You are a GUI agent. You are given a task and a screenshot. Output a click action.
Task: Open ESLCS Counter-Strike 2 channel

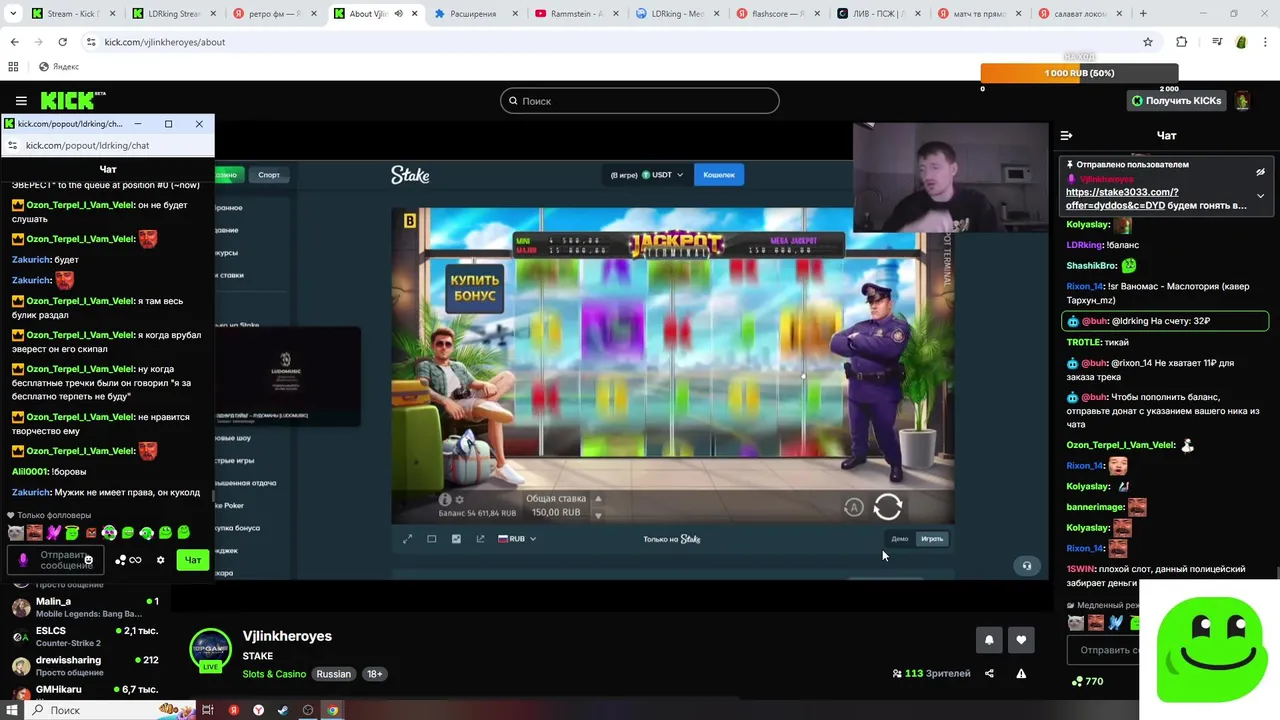(85, 636)
